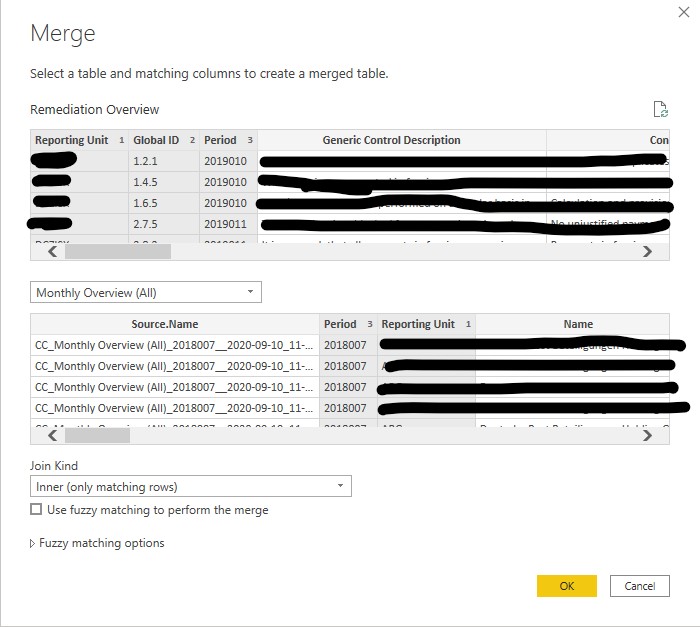The height and width of the screenshot is (627, 700).
Task: Click left scroll arrow of lower table
Action: [52, 435]
